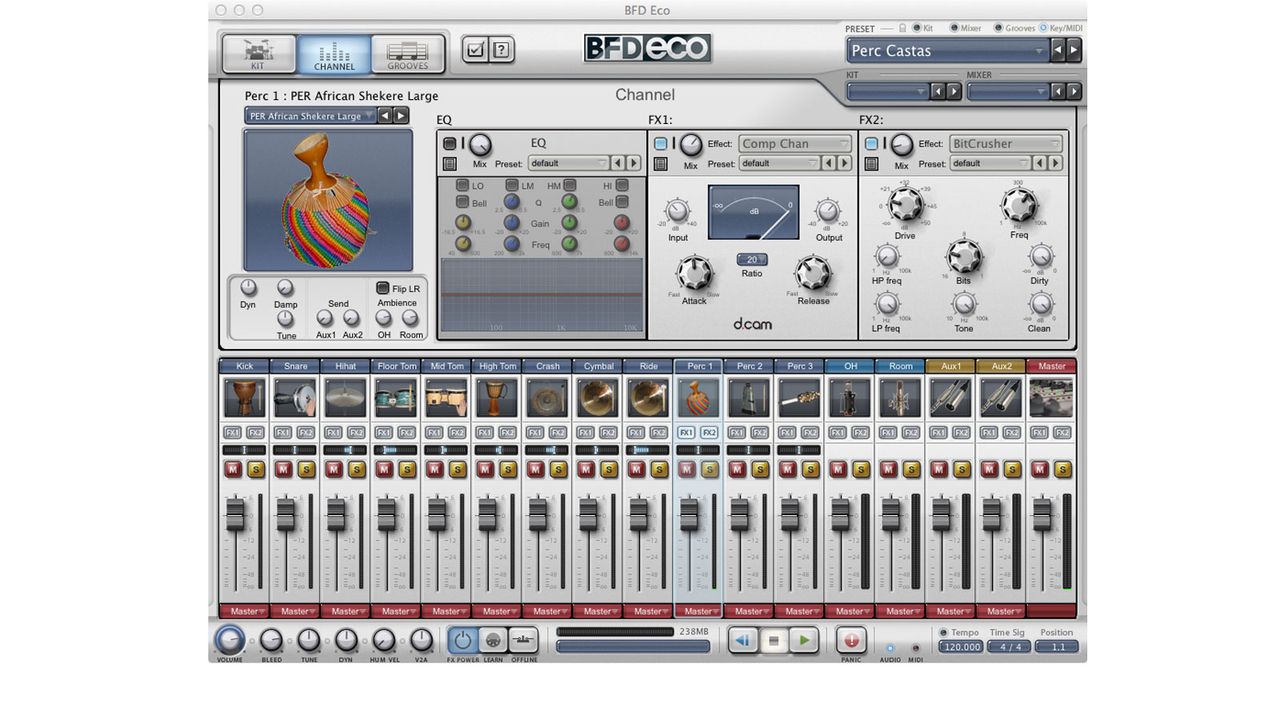1280x720 pixels.
Task: Click the Offline icon
Action: 524,640
